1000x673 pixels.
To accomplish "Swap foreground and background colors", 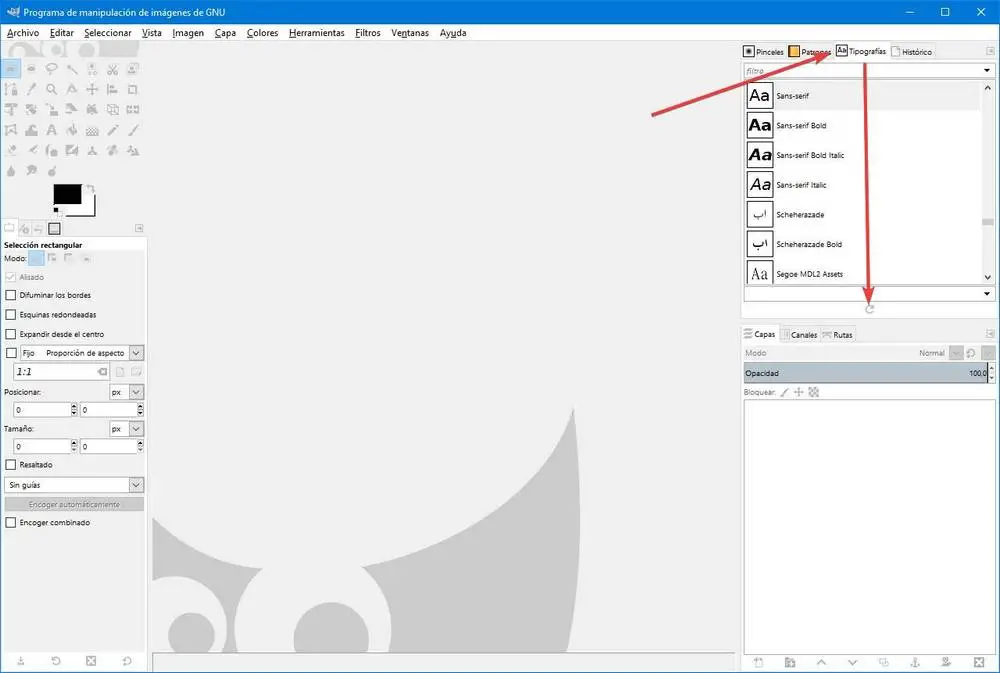I will 91,188.
